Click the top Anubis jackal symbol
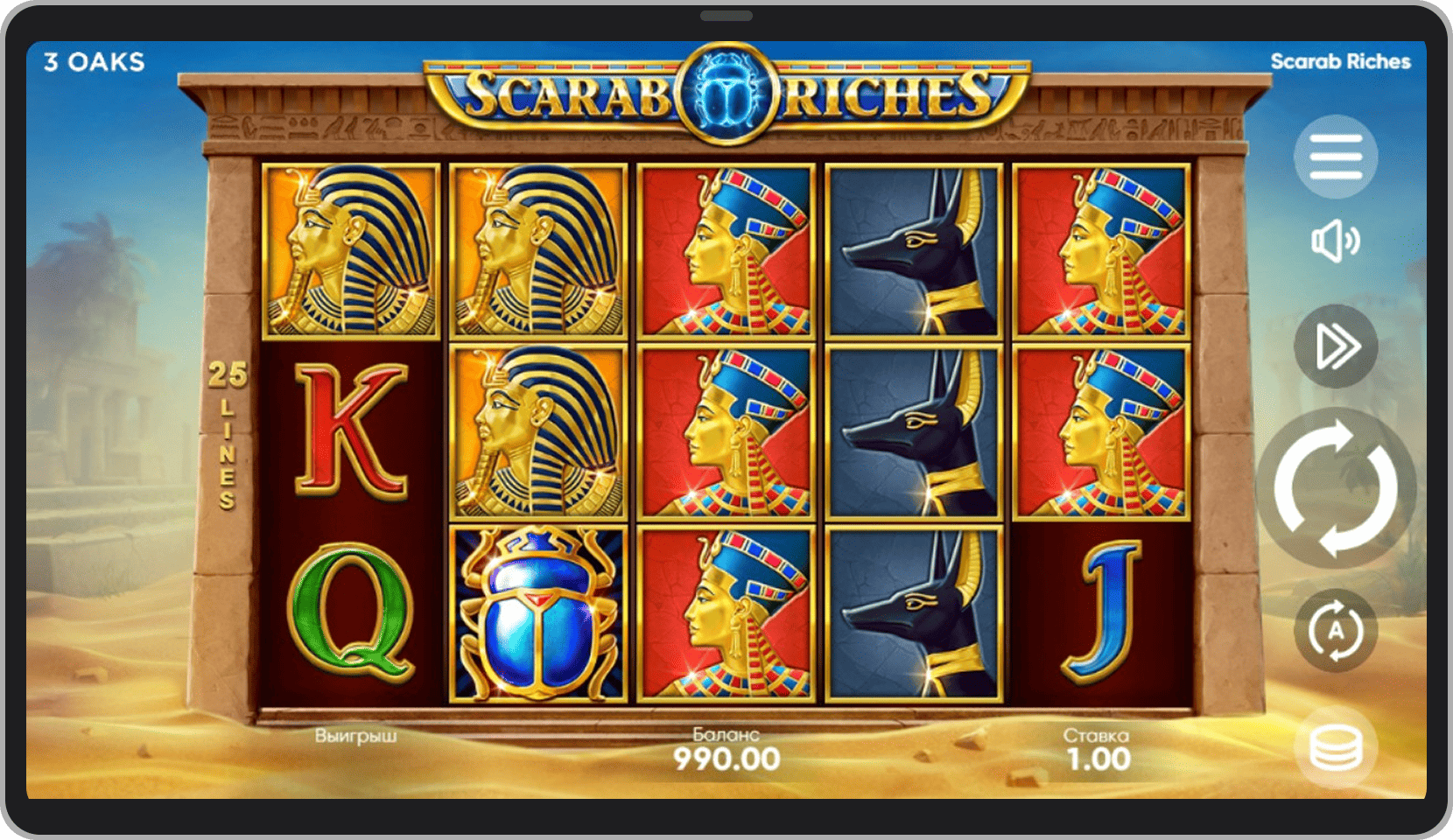Image resolution: width=1453 pixels, height=840 pixels. point(914,250)
